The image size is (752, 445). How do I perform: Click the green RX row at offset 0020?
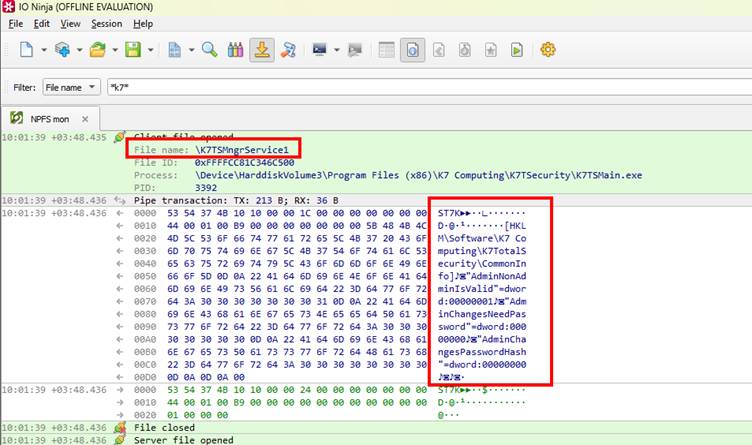(x=198, y=415)
